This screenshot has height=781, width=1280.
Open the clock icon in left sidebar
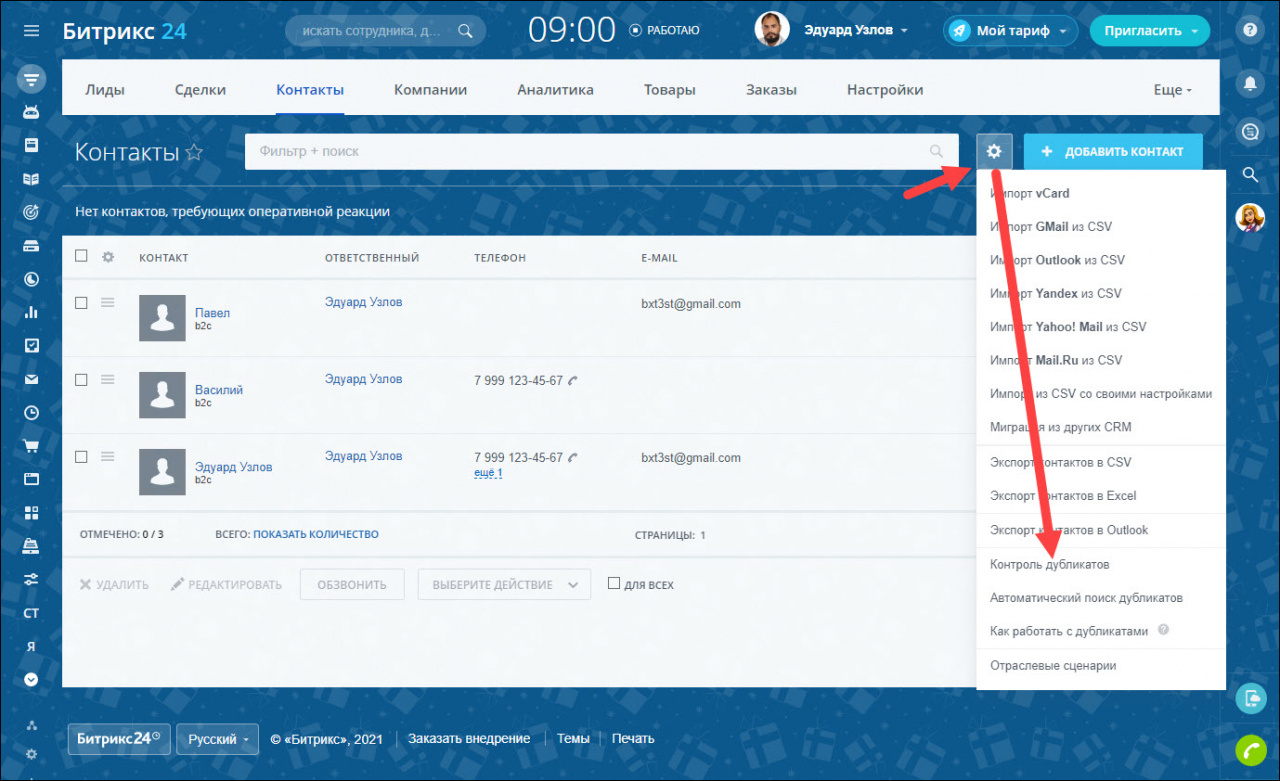click(x=31, y=412)
